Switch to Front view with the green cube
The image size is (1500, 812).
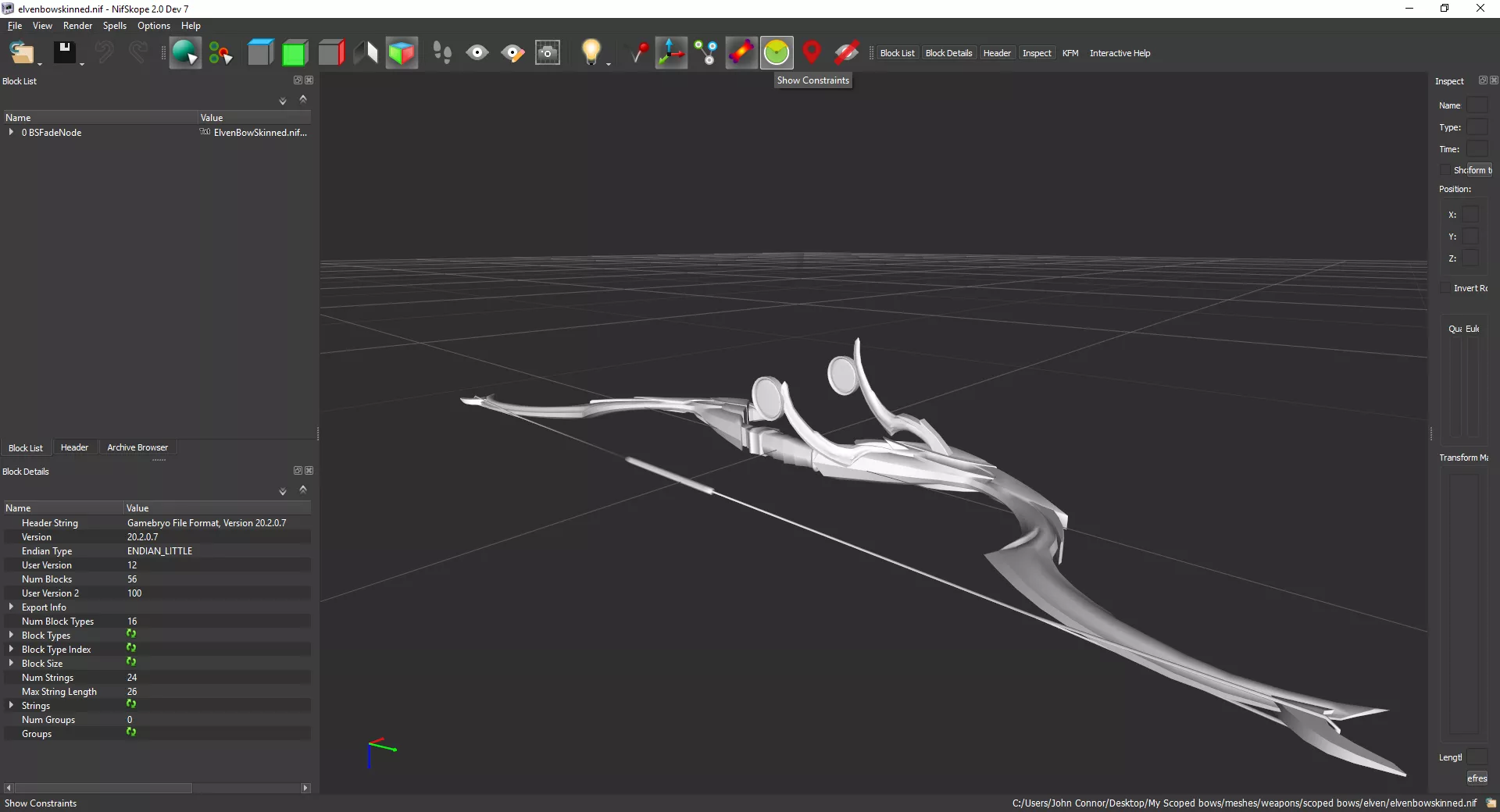coord(295,53)
